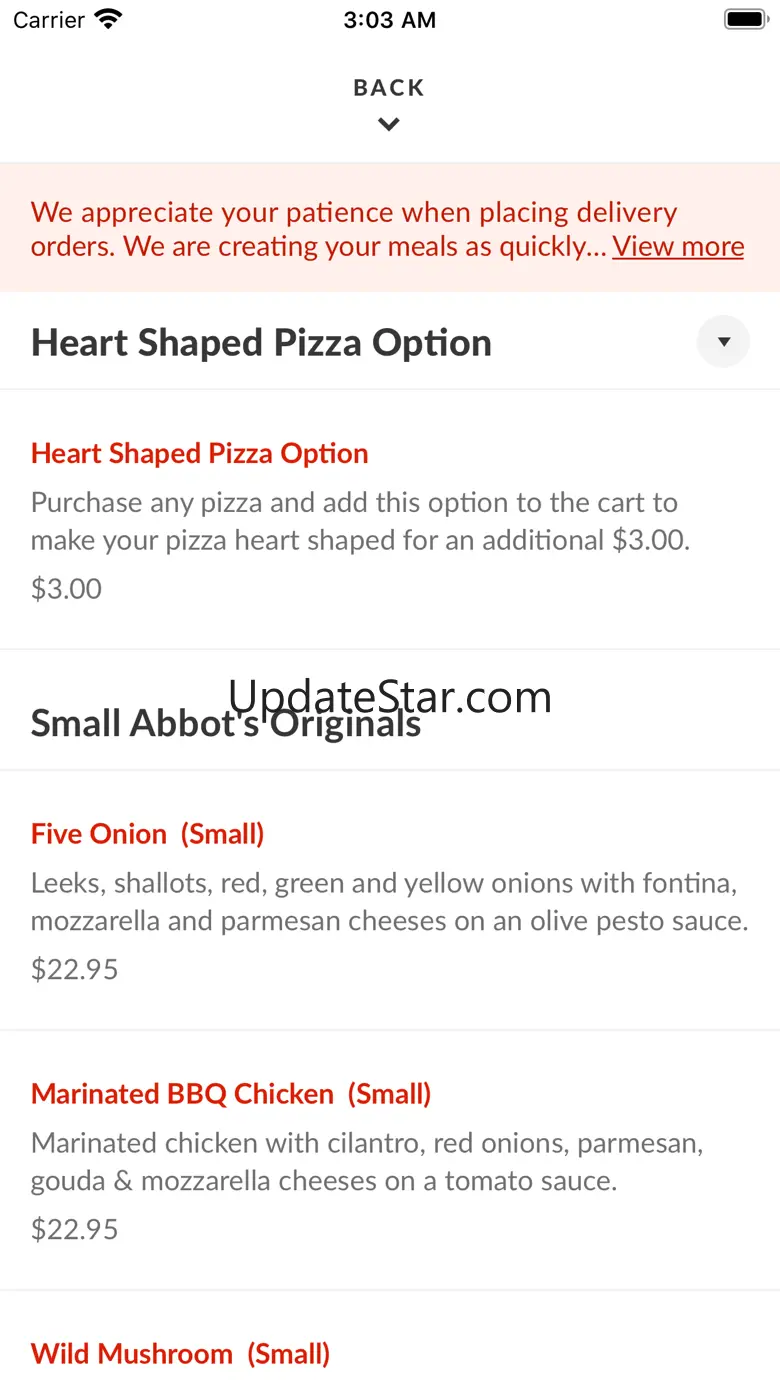Click the $3.00 price
The width and height of the screenshot is (780, 1387).
click(66, 588)
